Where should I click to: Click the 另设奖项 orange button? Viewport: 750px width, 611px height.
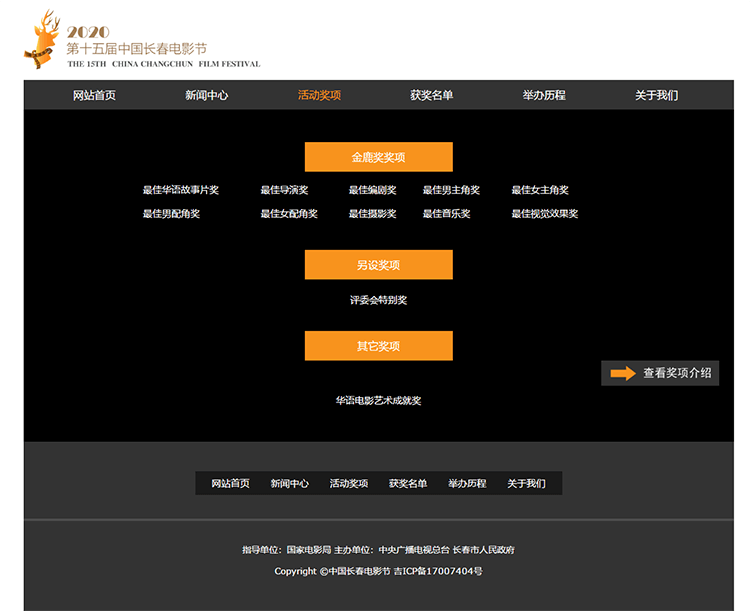[378, 265]
